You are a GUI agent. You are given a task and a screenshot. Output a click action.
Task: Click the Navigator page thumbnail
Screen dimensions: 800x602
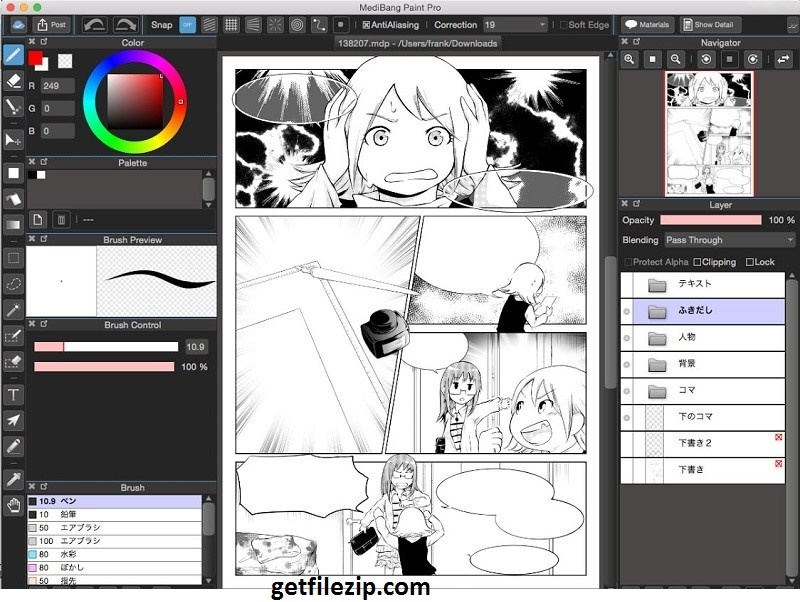pyautogui.click(x=709, y=134)
